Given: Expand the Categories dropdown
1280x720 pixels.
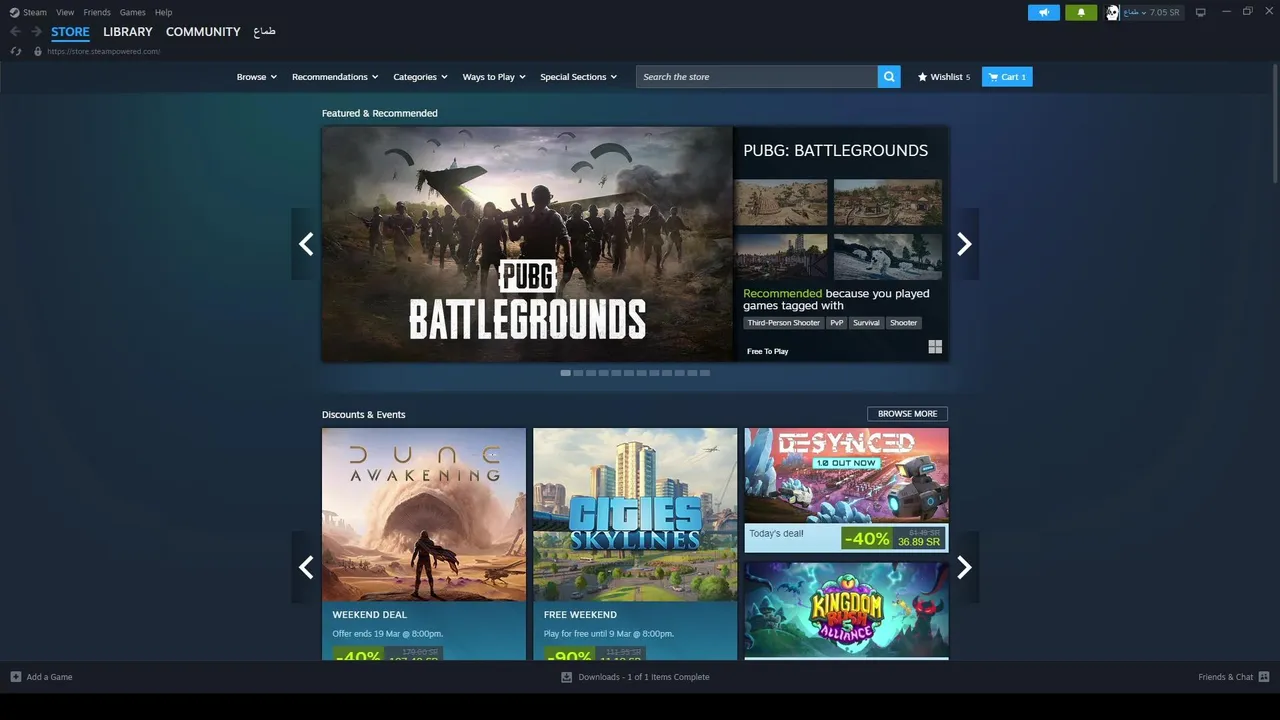Looking at the screenshot, I should [x=420, y=77].
